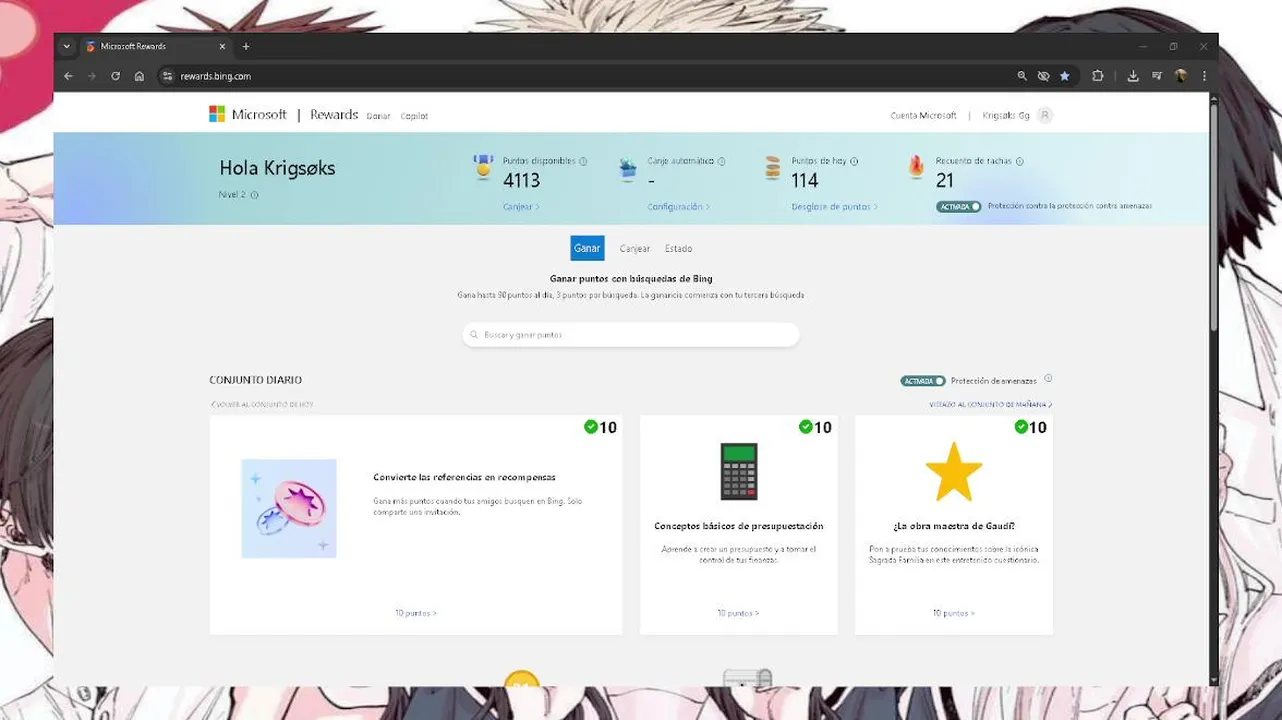Click the coins icon beside Puntos de hoy
The image size is (1282, 720).
[x=772, y=168]
